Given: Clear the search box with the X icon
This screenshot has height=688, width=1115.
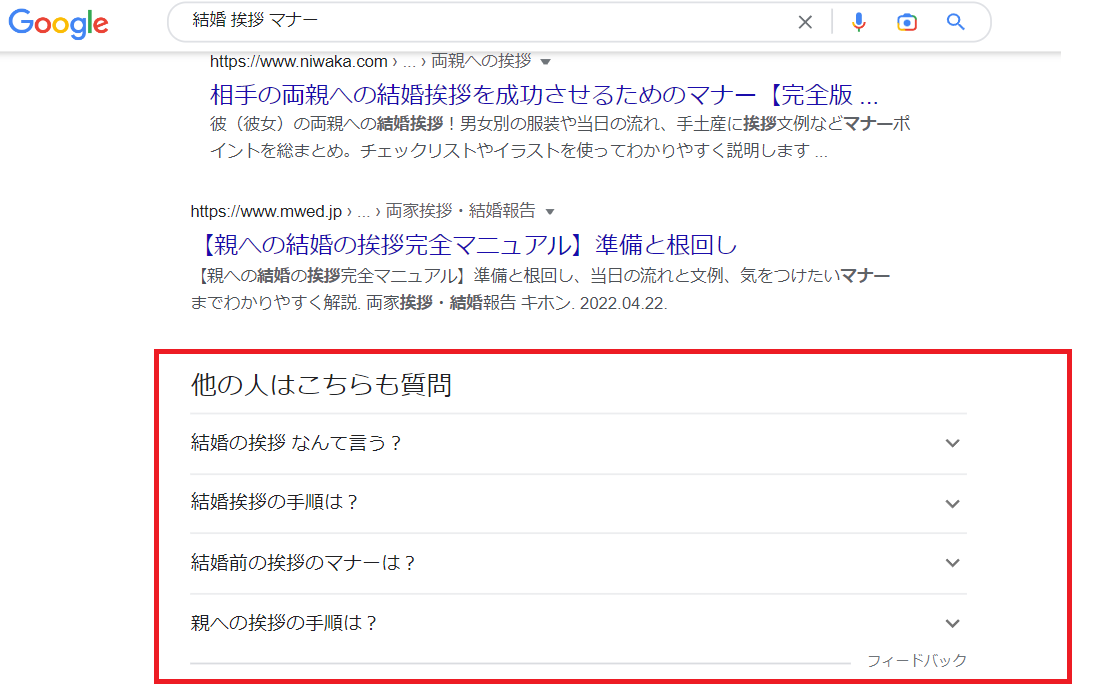Looking at the screenshot, I should pos(805,22).
